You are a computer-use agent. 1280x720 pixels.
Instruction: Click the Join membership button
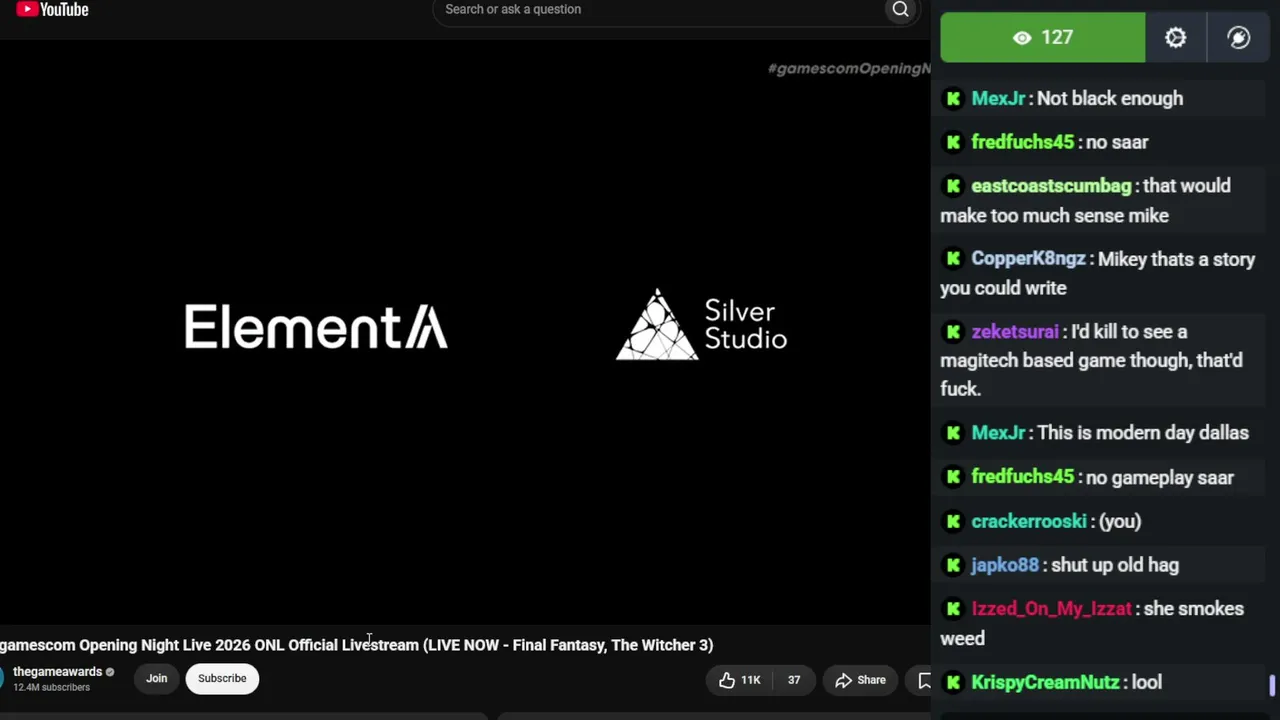(x=156, y=678)
